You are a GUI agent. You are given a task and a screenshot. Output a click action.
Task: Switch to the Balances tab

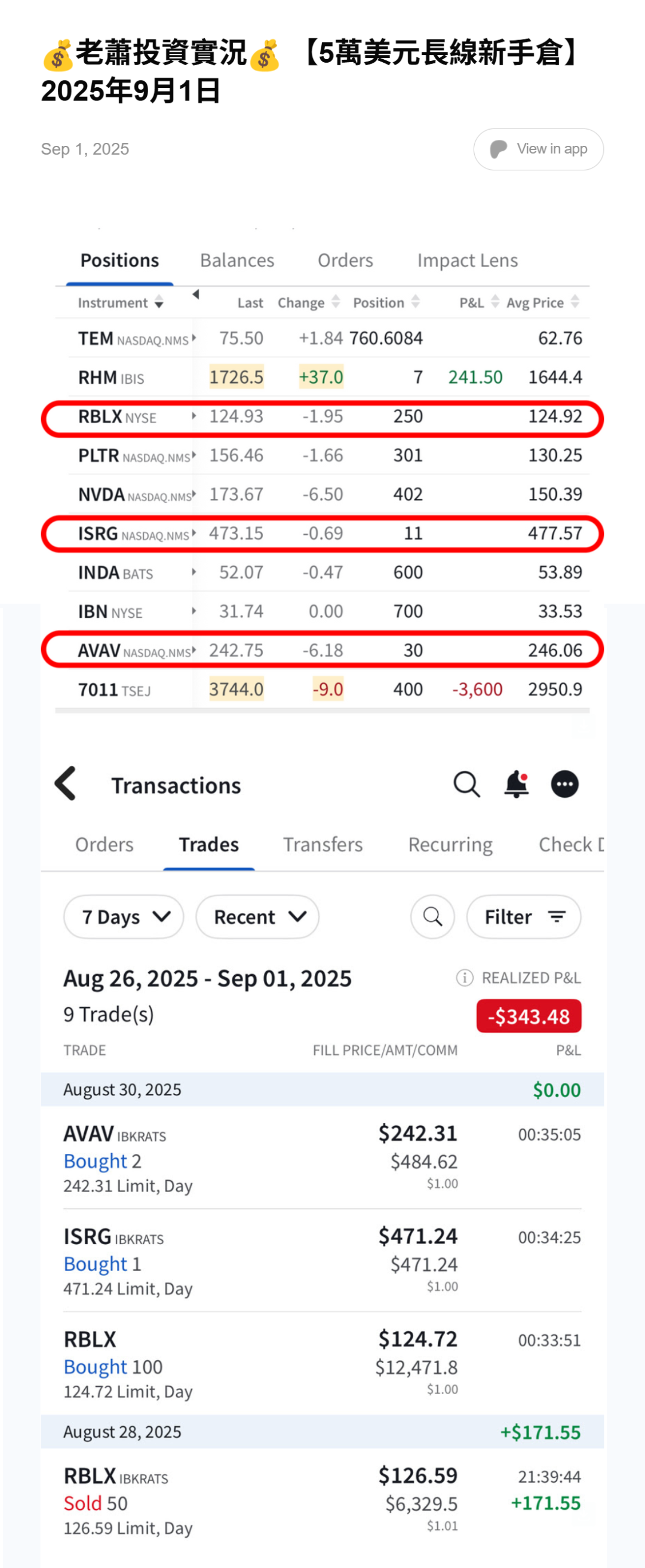236,261
